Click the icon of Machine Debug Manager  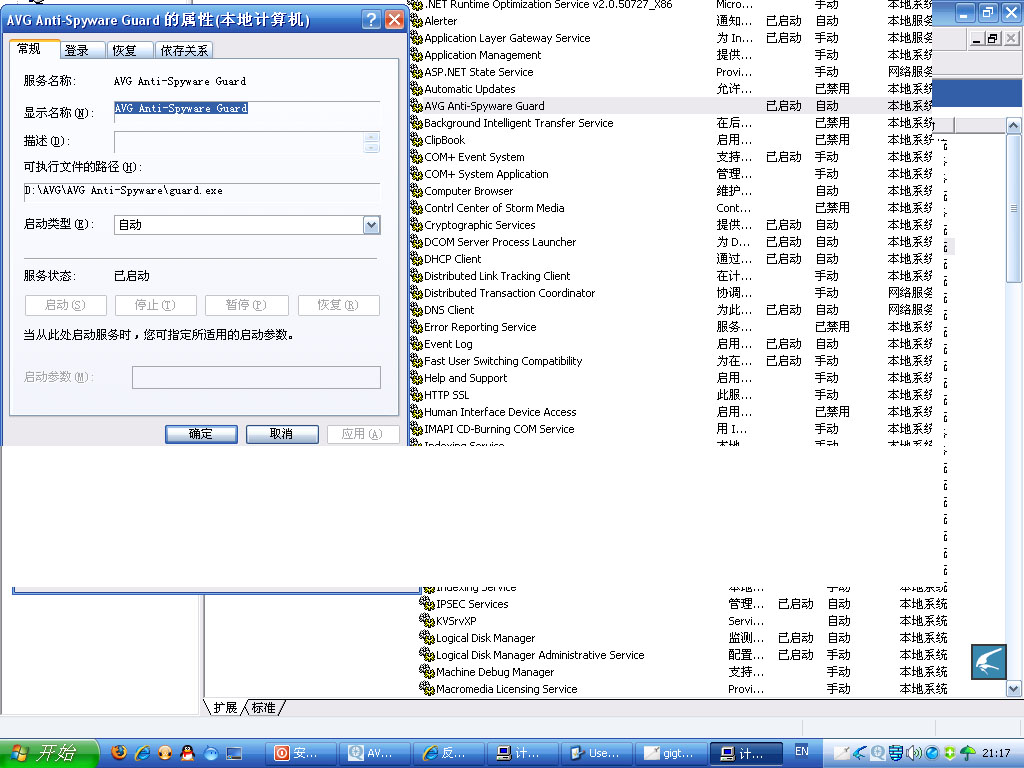tap(427, 672)
